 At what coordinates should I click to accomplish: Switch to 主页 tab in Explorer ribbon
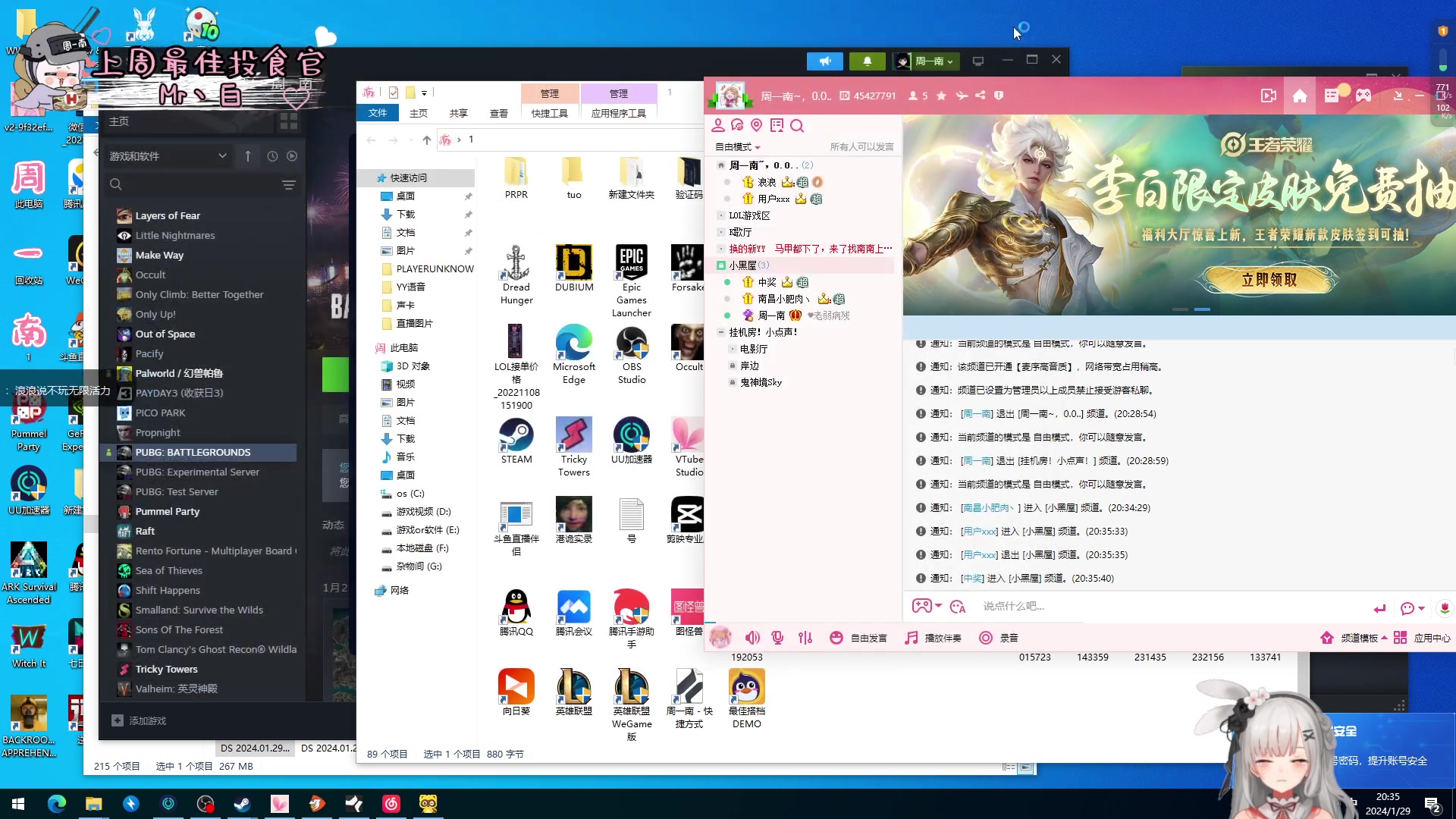pyautogui.click(x=419, y=113)
